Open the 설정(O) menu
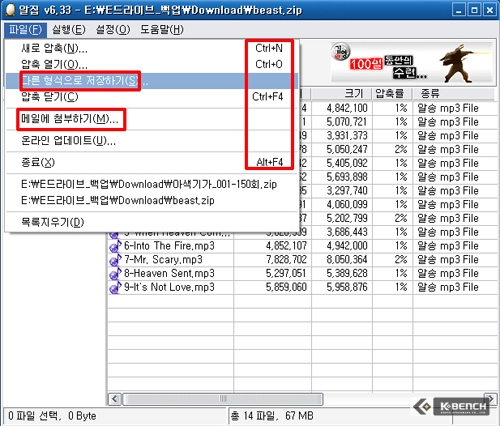500x426 pixels. 113,30
